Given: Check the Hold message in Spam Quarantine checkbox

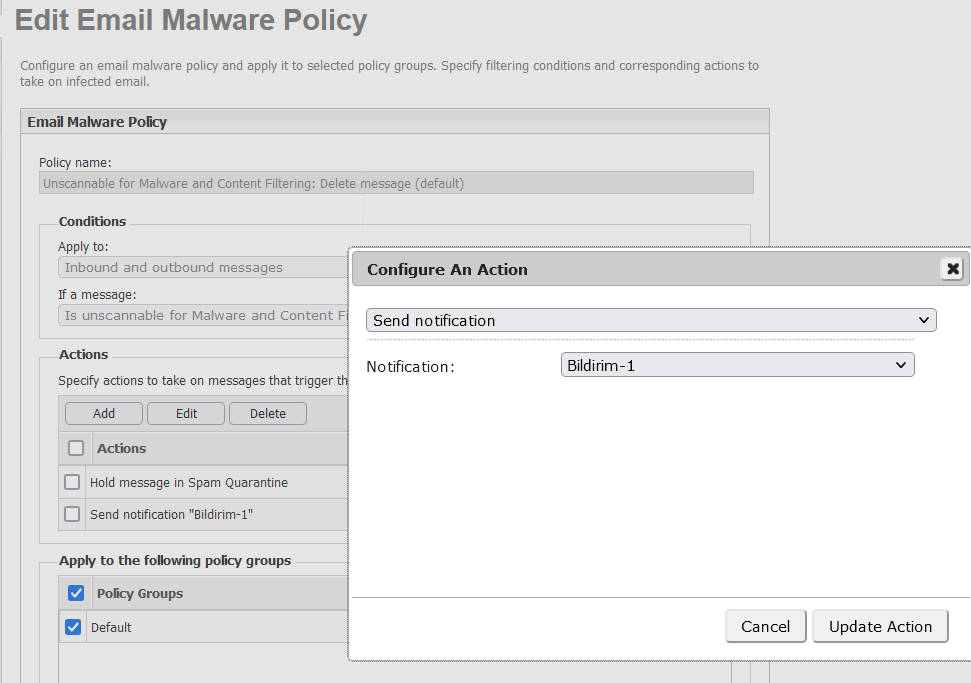Looking at the screenshot, I should [72, 482].
